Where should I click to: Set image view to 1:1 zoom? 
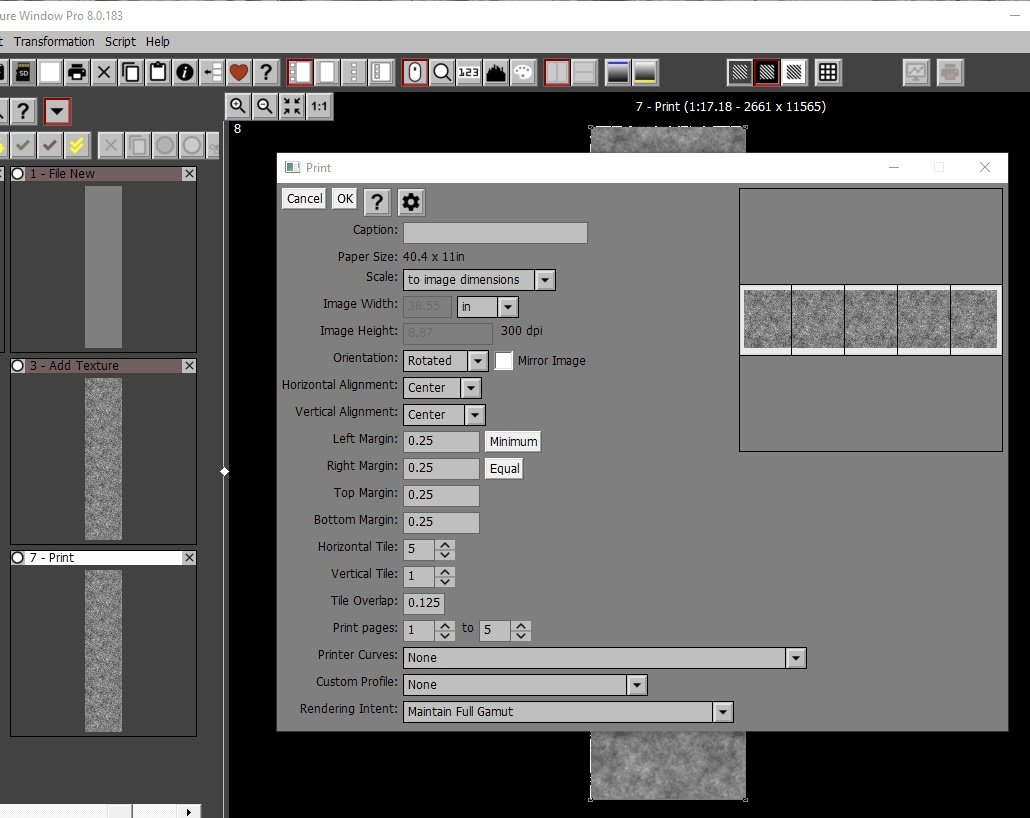coord(319,105)
